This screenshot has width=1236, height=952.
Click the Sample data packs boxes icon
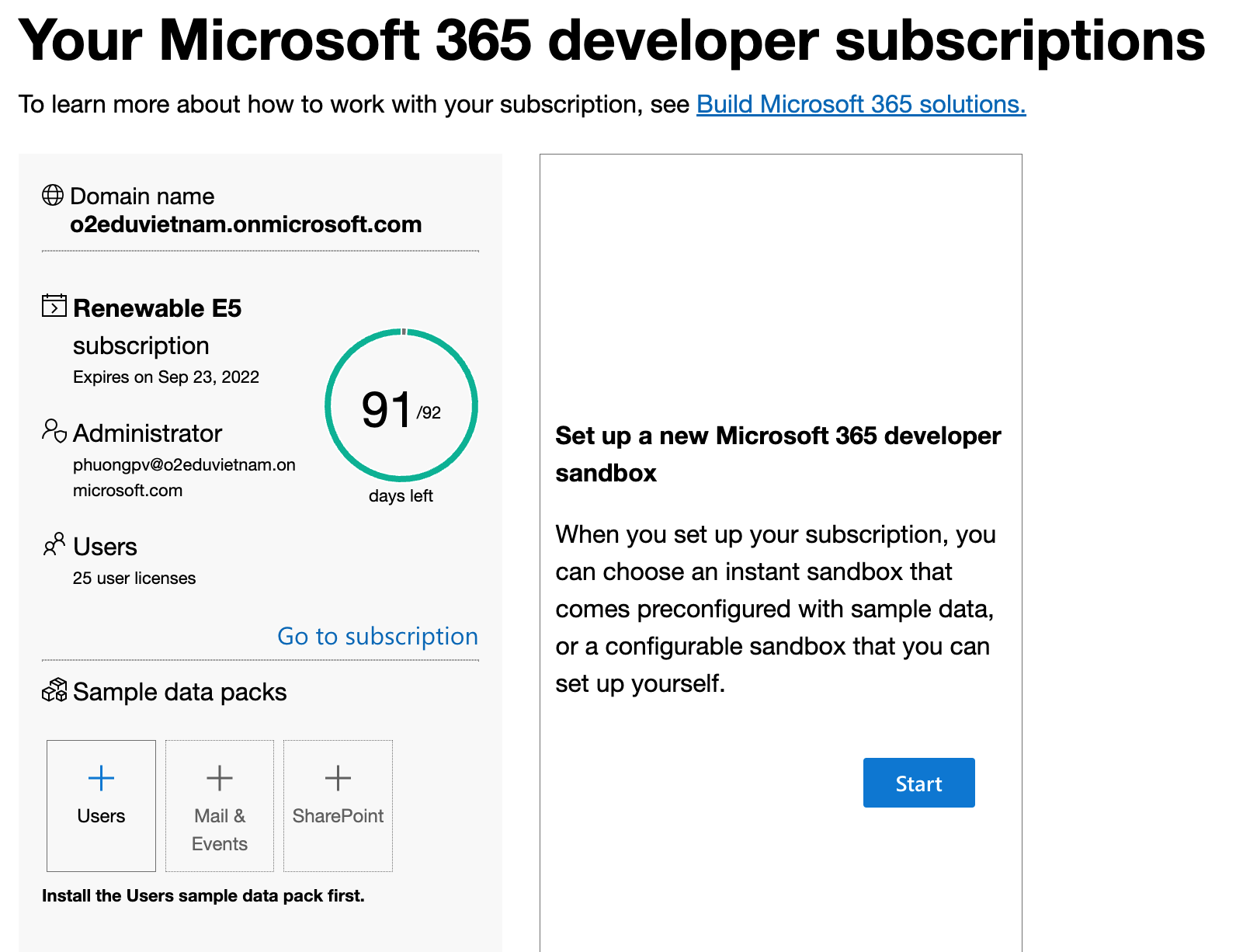(x=54, y=690)
